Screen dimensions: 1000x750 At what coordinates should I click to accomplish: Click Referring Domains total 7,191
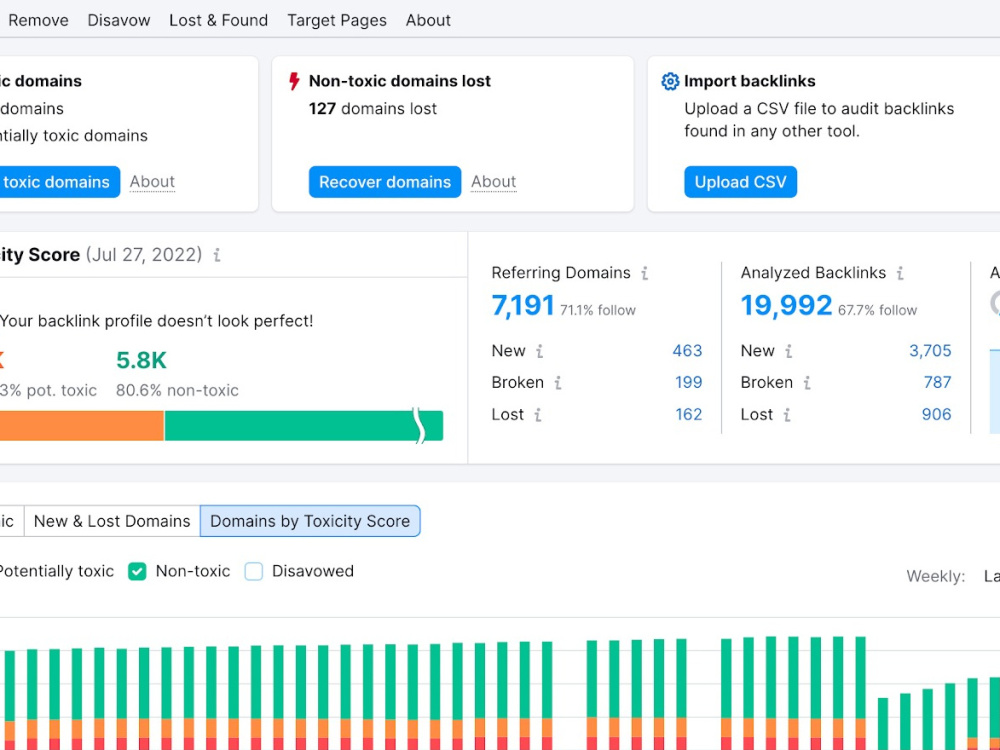point(522,305)
